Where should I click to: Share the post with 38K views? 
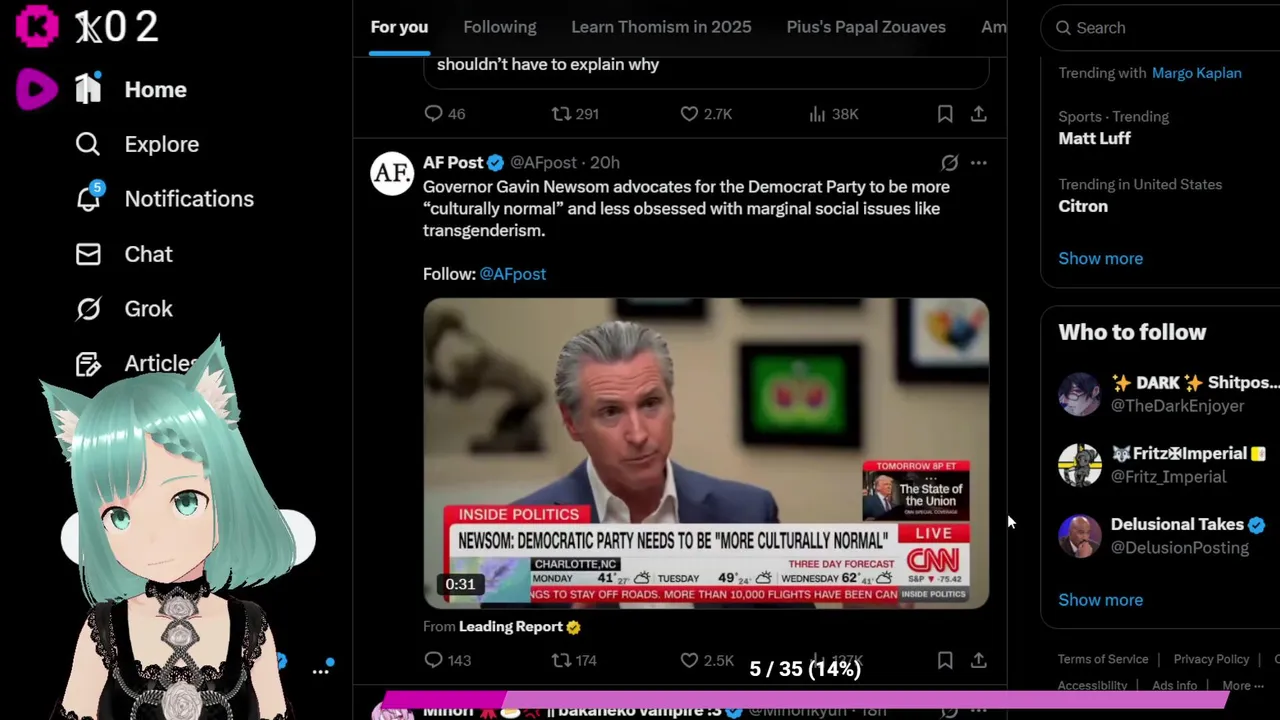(979, 114)
